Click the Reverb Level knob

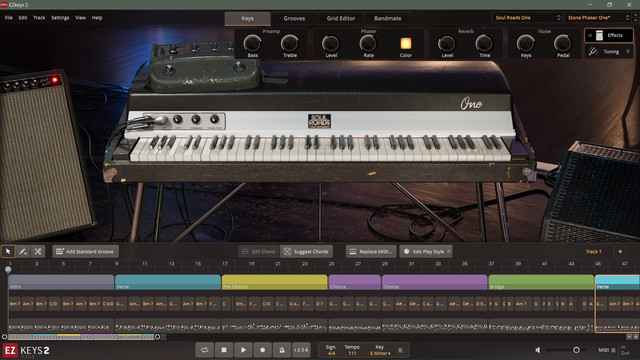coord(447,43)
